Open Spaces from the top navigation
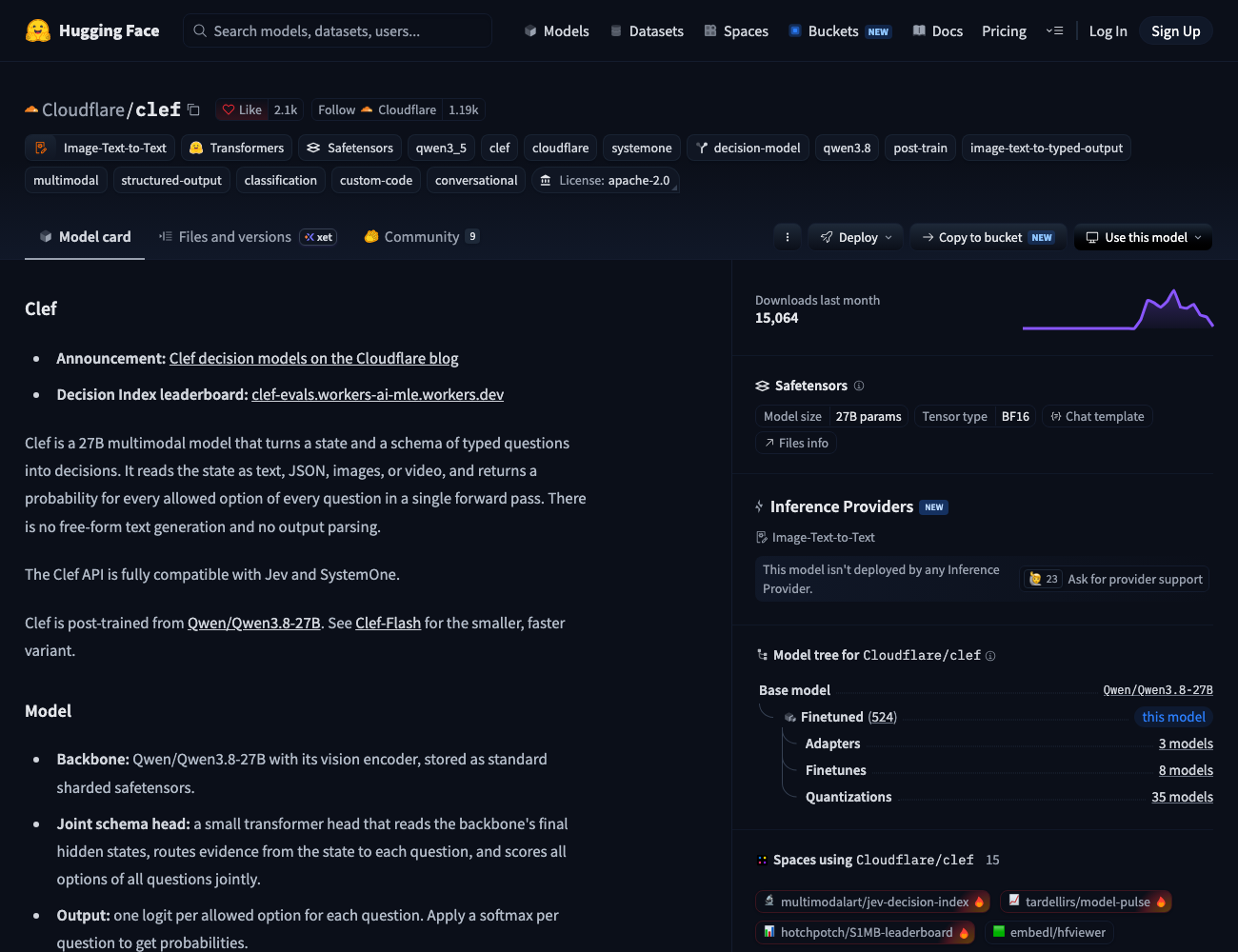Screen dimensions: 1238x952 point(736,30)
